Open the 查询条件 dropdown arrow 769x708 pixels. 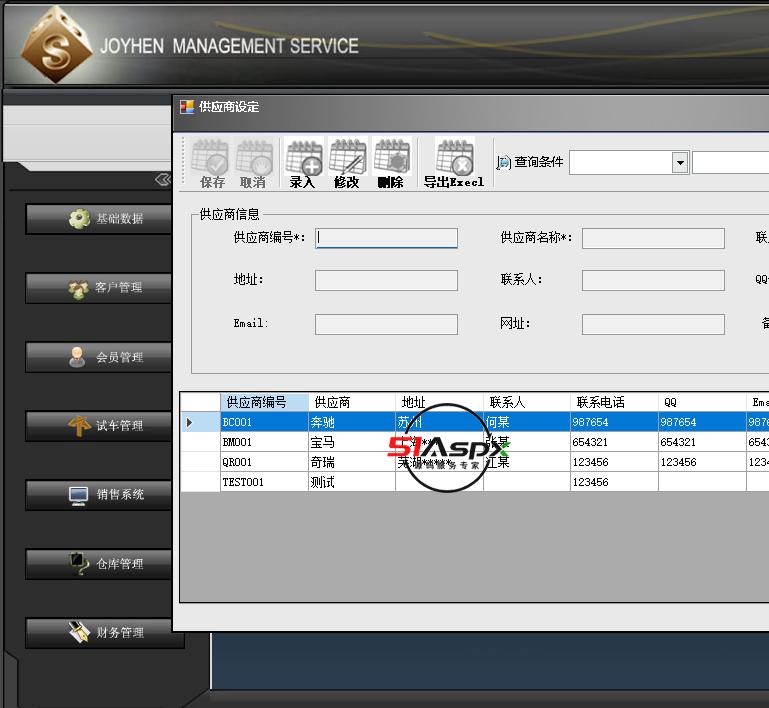coord(680,162)
